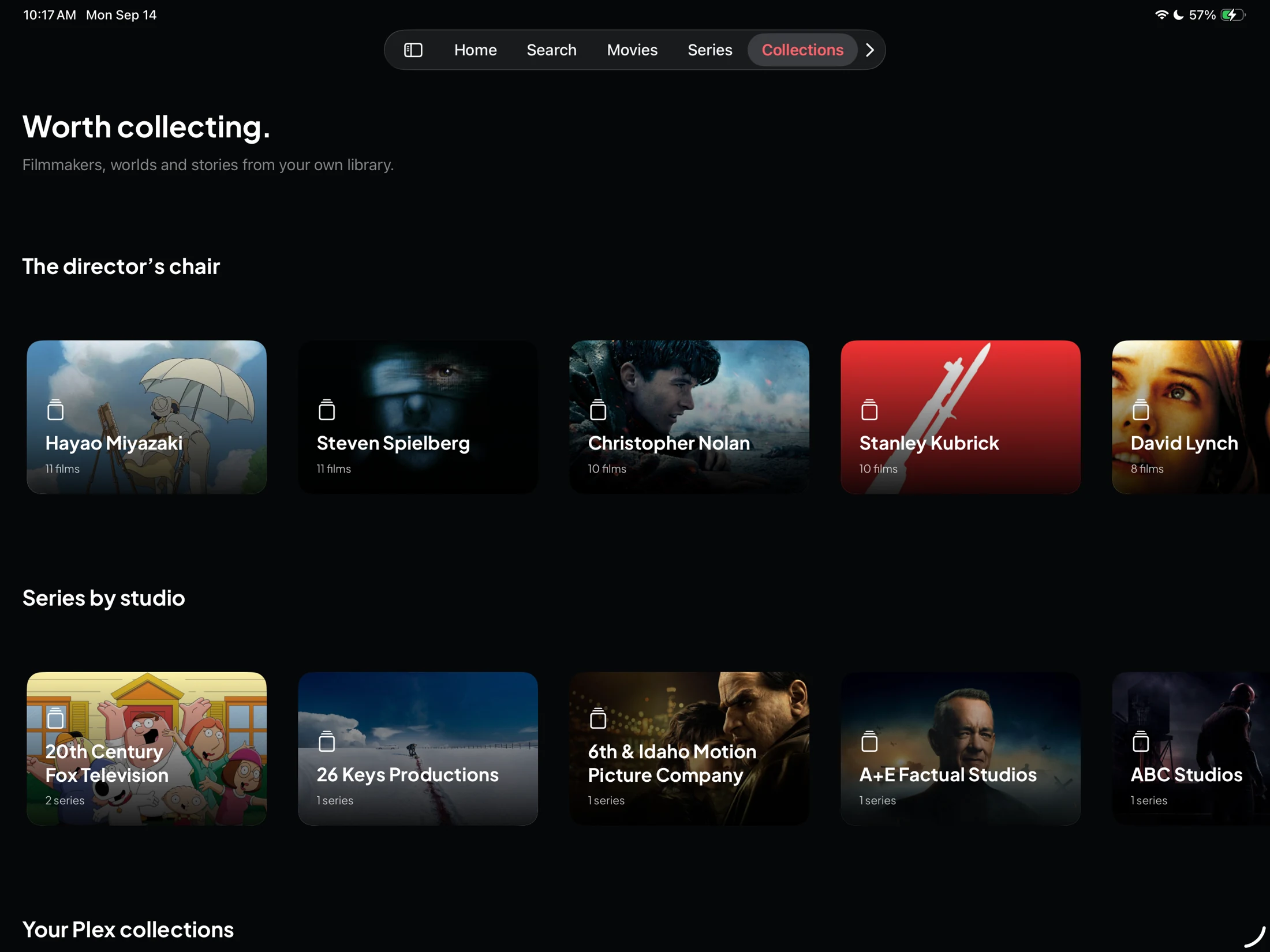Image resolution: width=1270 pixels, height=952 pixels.
Task: Open the Hayao Miyazaki collection card
Action: click(147, 417)
